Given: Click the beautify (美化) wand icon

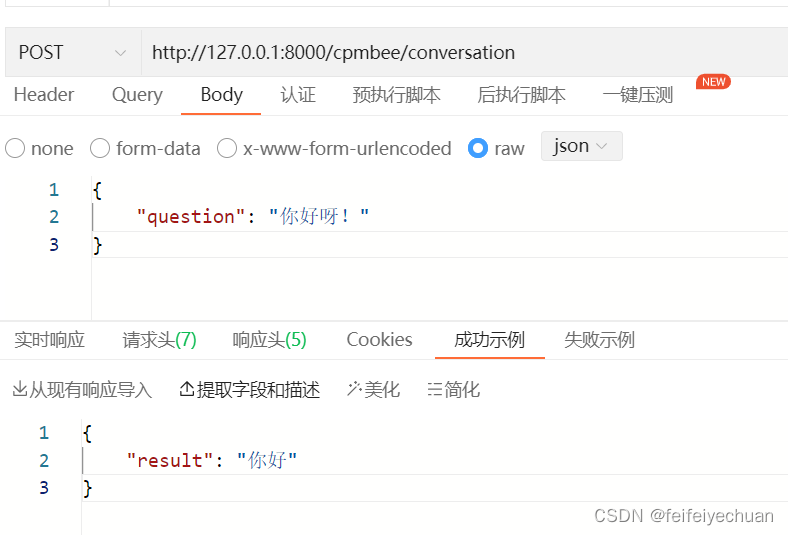Looking at the screenshot, I should point(354,389).
